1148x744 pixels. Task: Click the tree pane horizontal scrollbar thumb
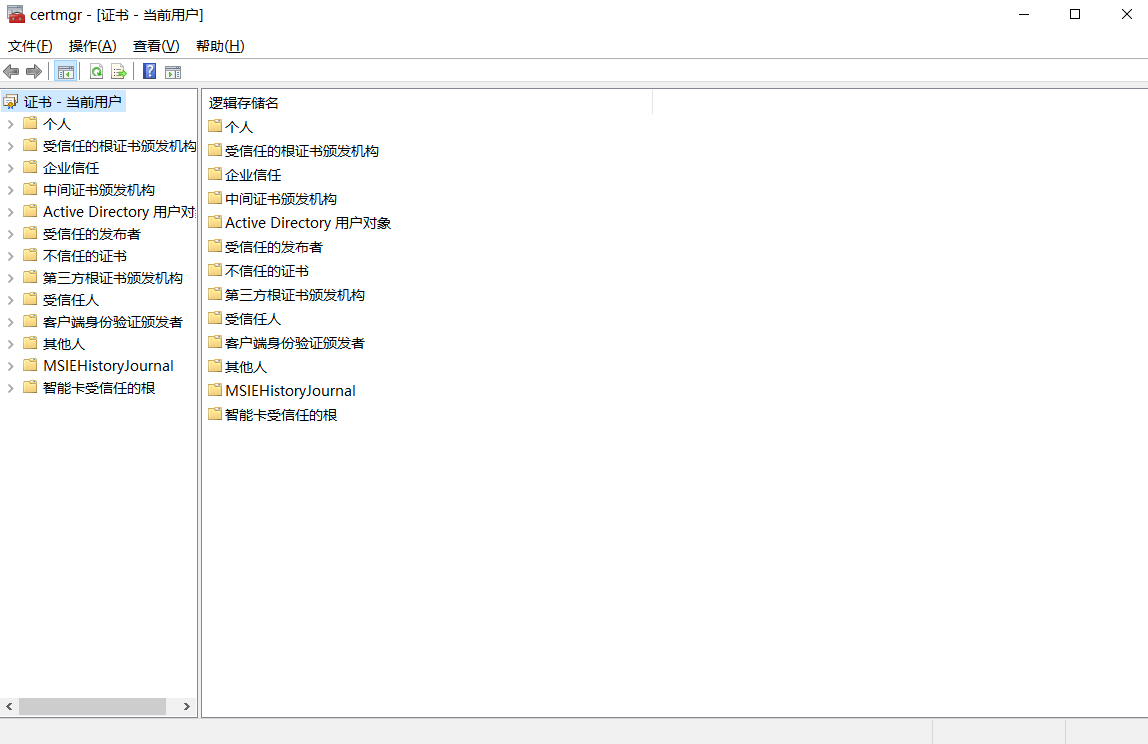(92, 707)
